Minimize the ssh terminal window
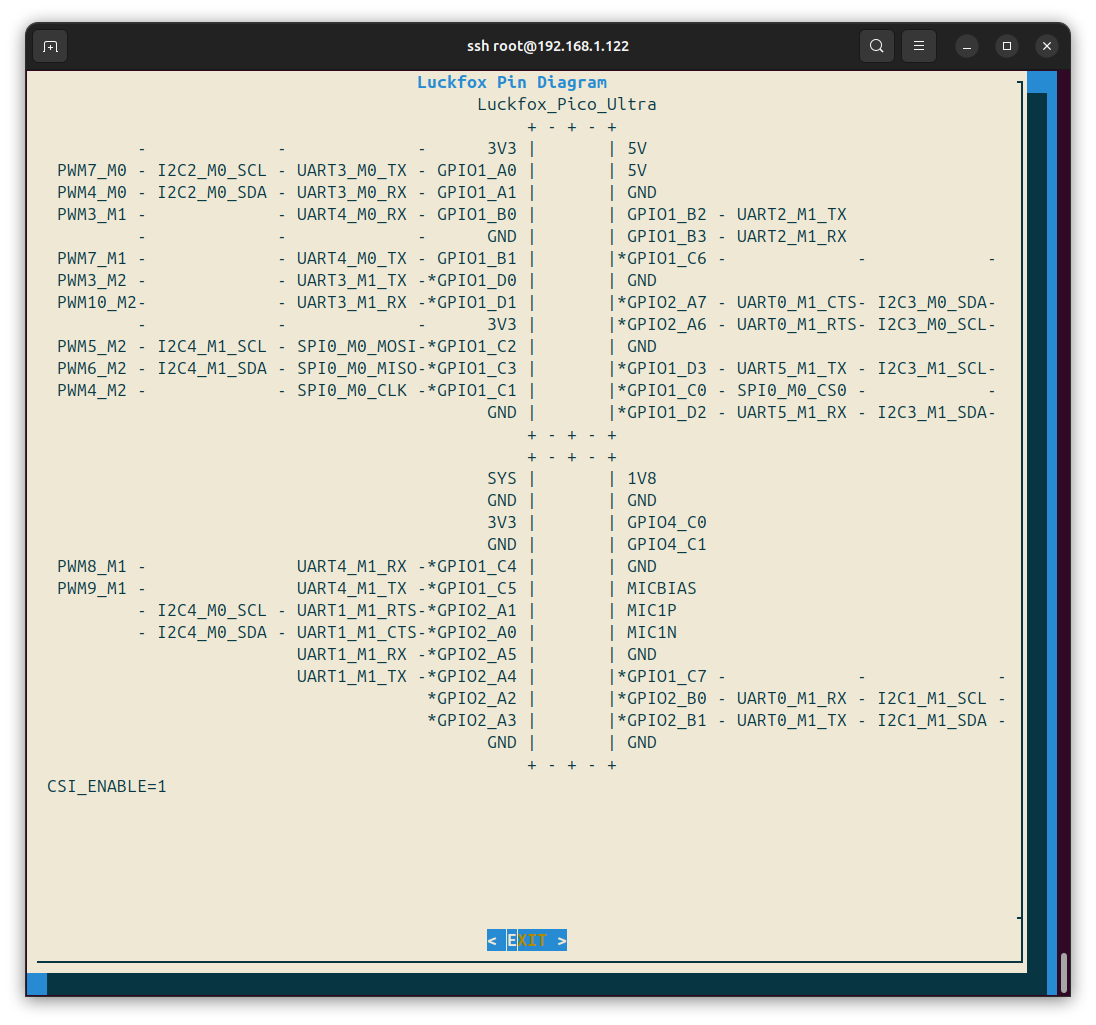 (967, 46)
